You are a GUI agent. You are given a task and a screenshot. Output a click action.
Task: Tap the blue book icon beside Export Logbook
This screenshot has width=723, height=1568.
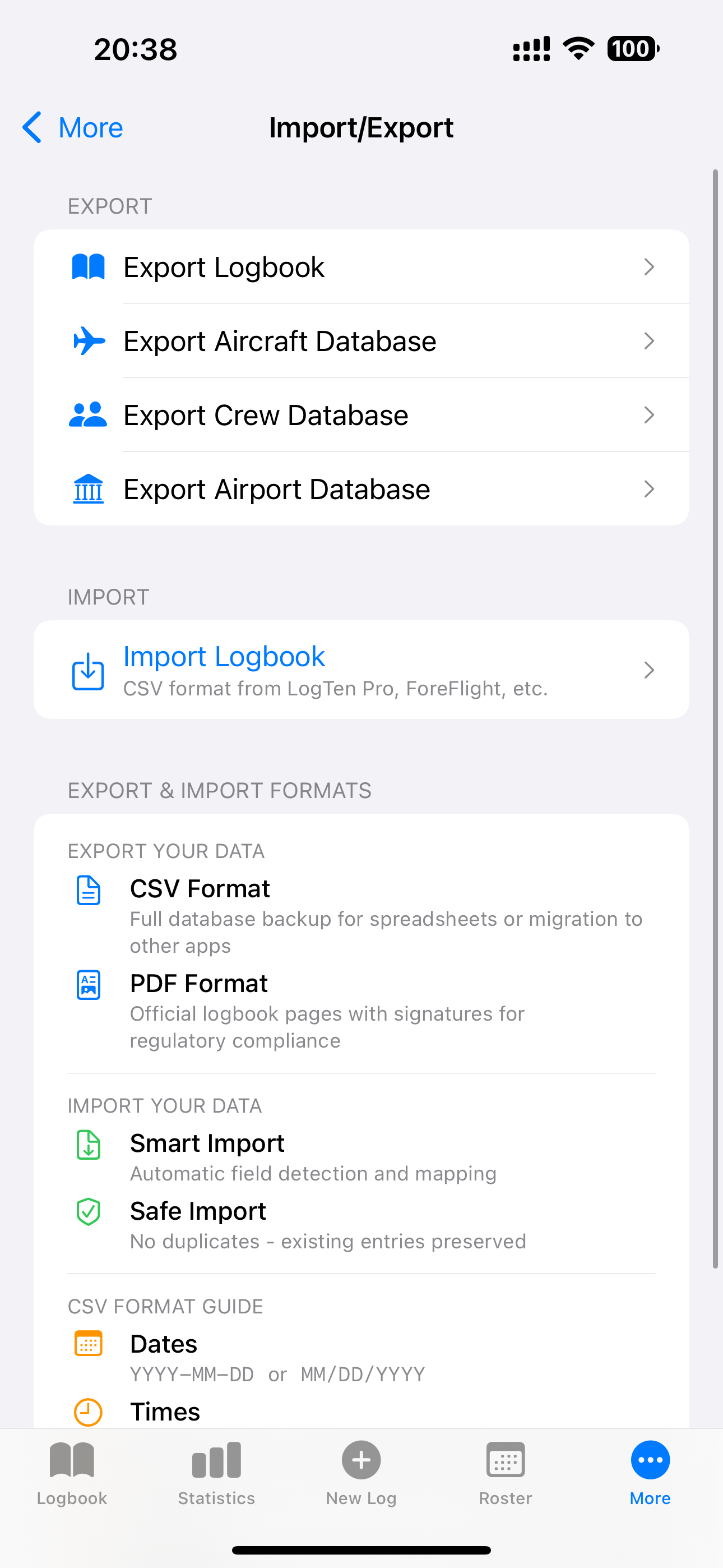coord(87,266)
